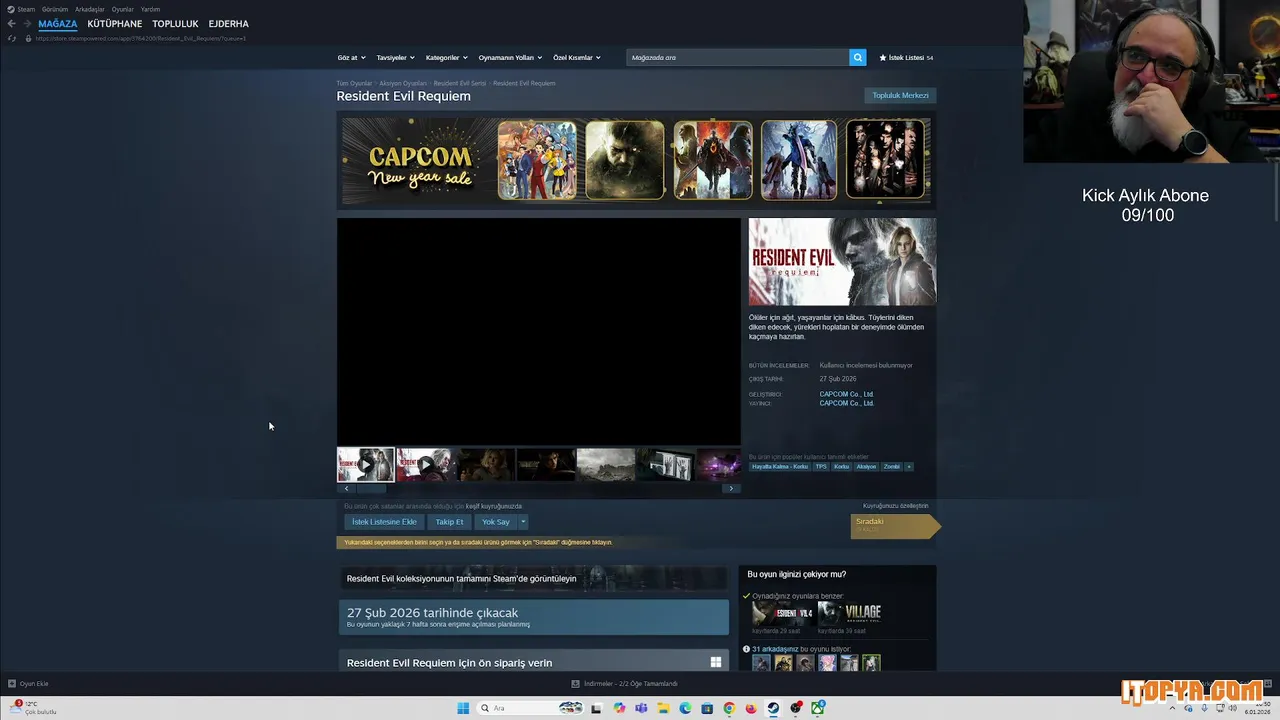This screenshot has width=1280, height=720.
Task: Open the Arkadaşlar menu
Action: [90, 9]
